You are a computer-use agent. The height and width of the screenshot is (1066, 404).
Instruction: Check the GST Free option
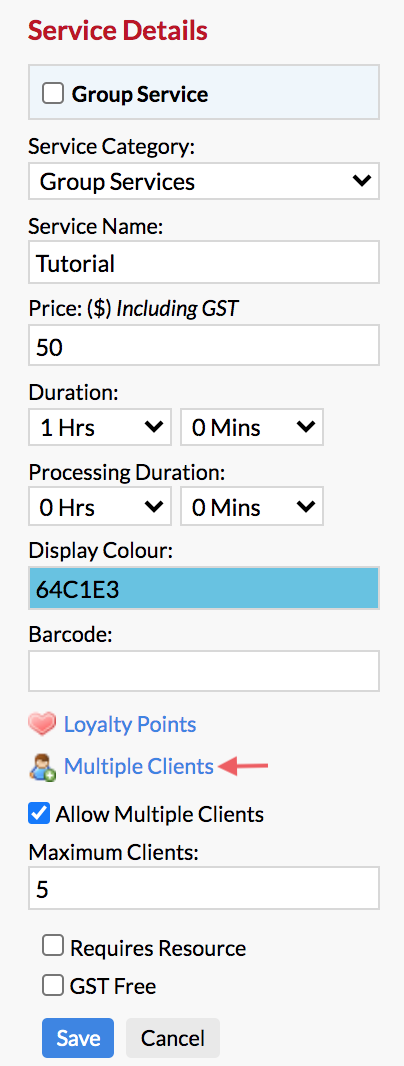click(x=52, y=985)
